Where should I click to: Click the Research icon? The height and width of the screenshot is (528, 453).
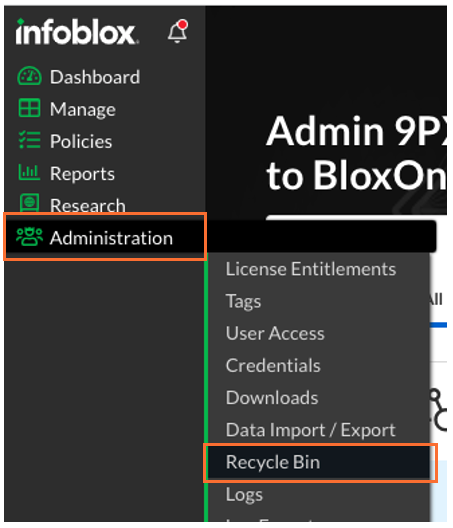pos(29,203)
